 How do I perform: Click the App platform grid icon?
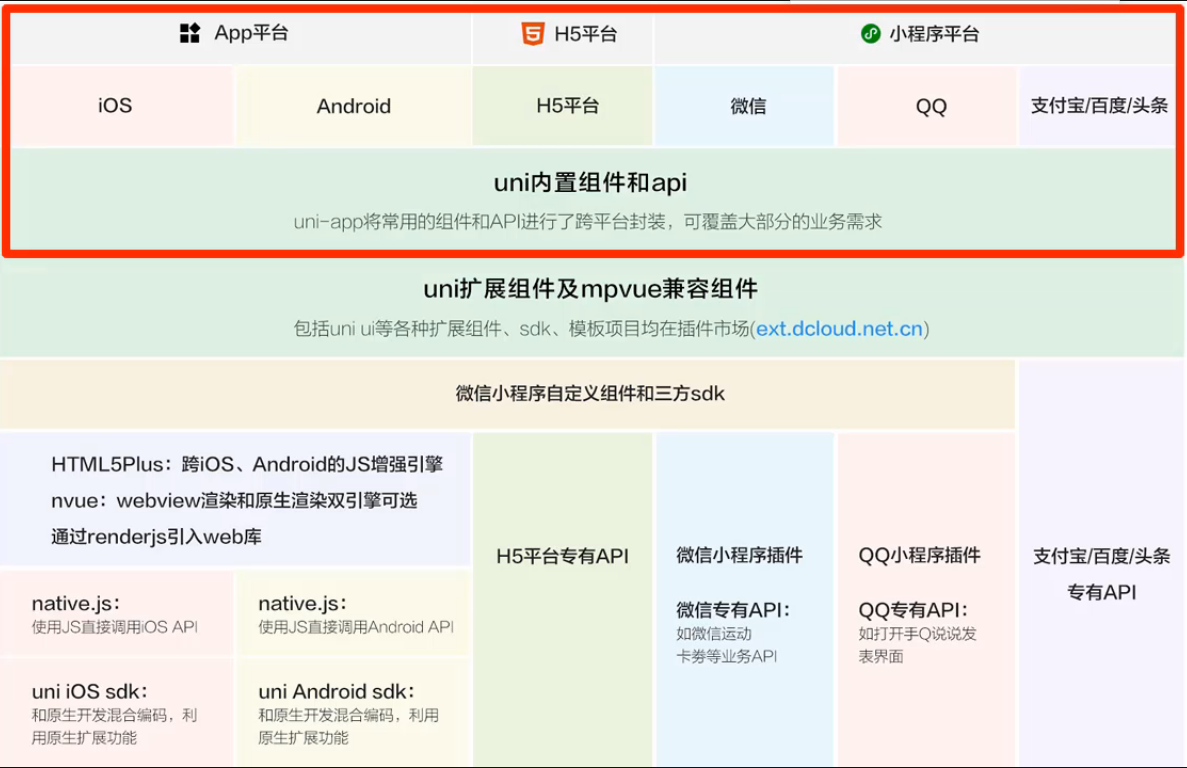click(x=190, y=33)
